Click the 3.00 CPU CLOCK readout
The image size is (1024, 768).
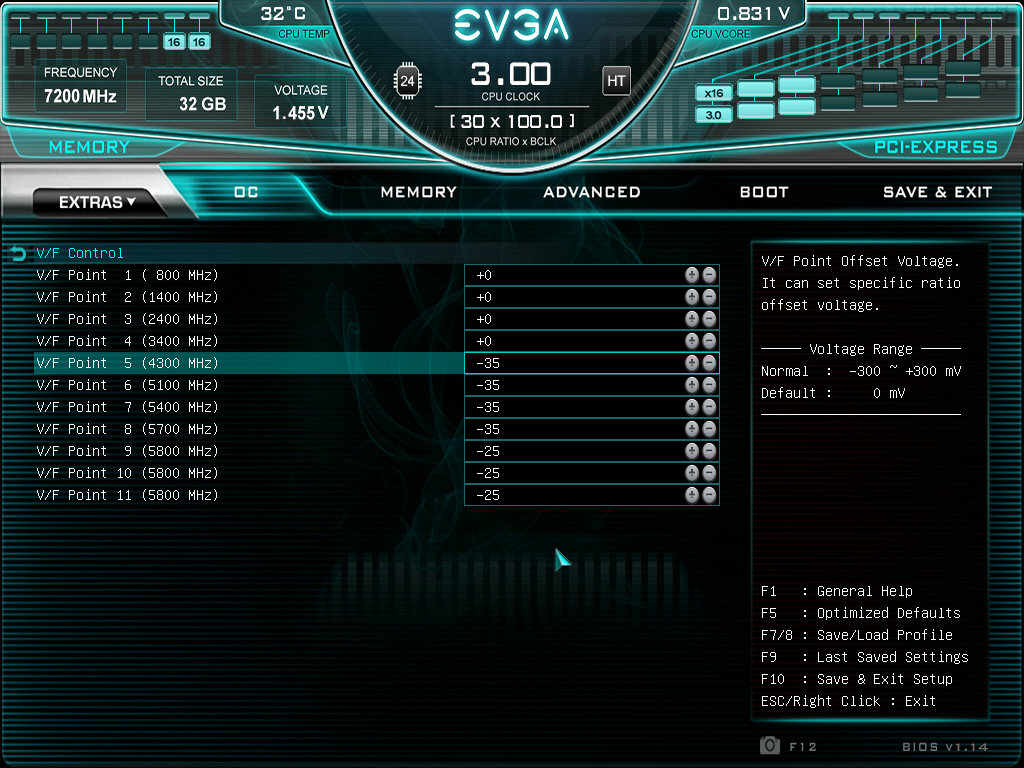pos(511,74)
